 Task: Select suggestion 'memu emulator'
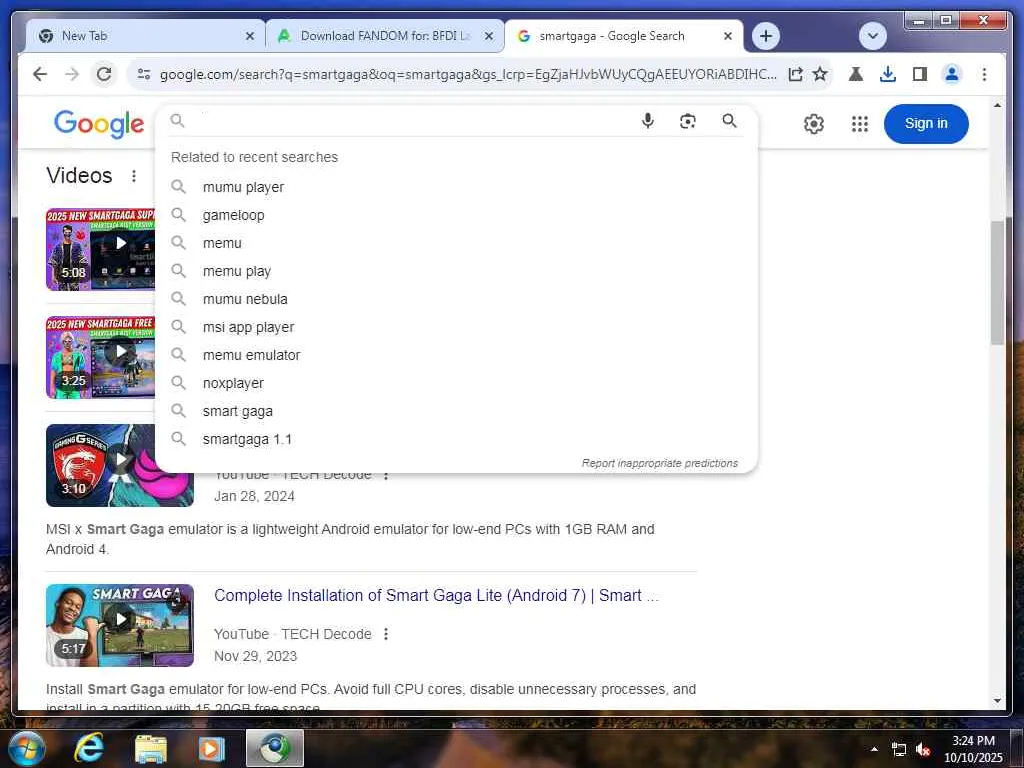[456, 355]
